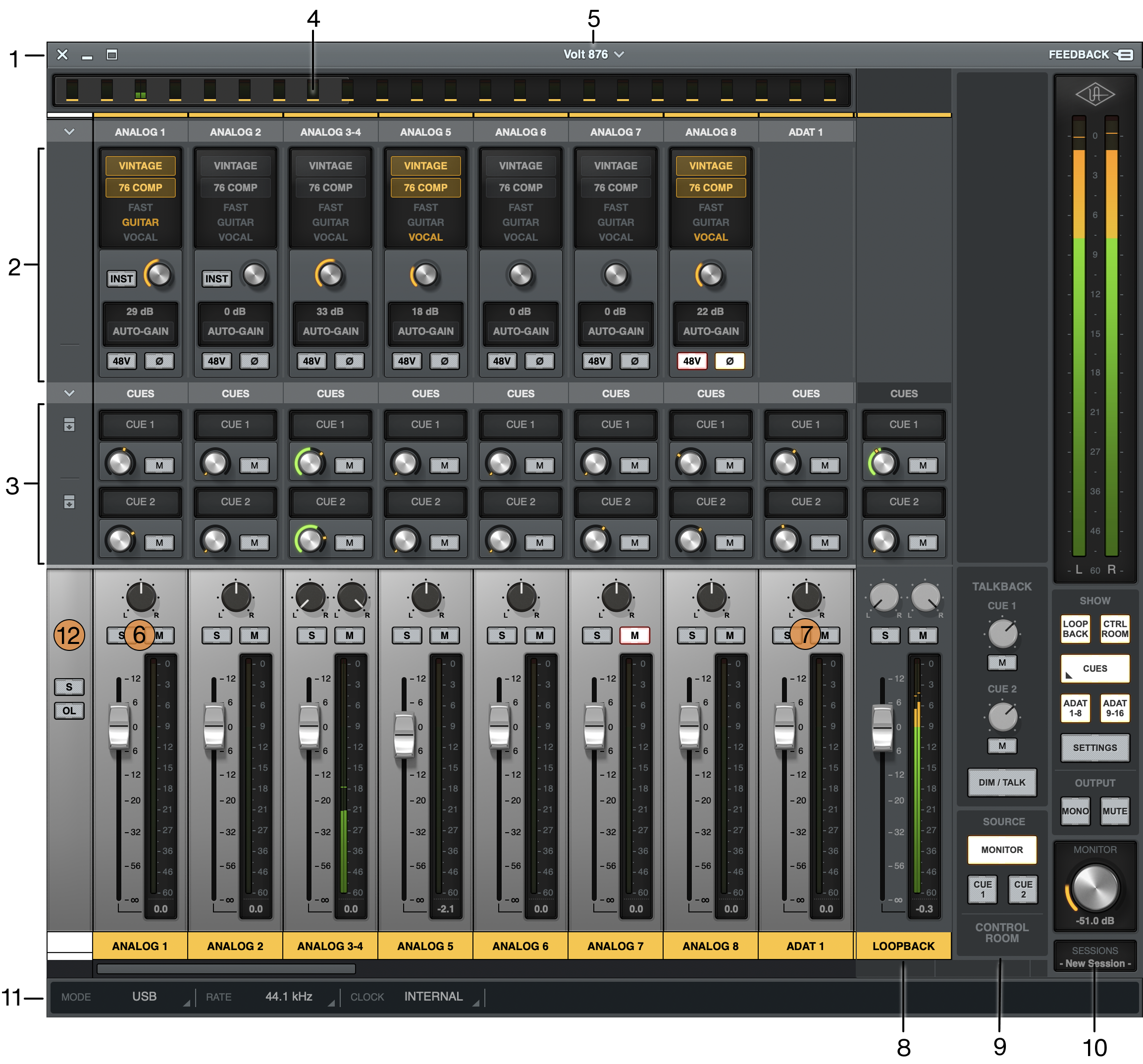Unmute the Analog 7 channel
This screenshot has width=1143, height=1064.
[634, 636]
